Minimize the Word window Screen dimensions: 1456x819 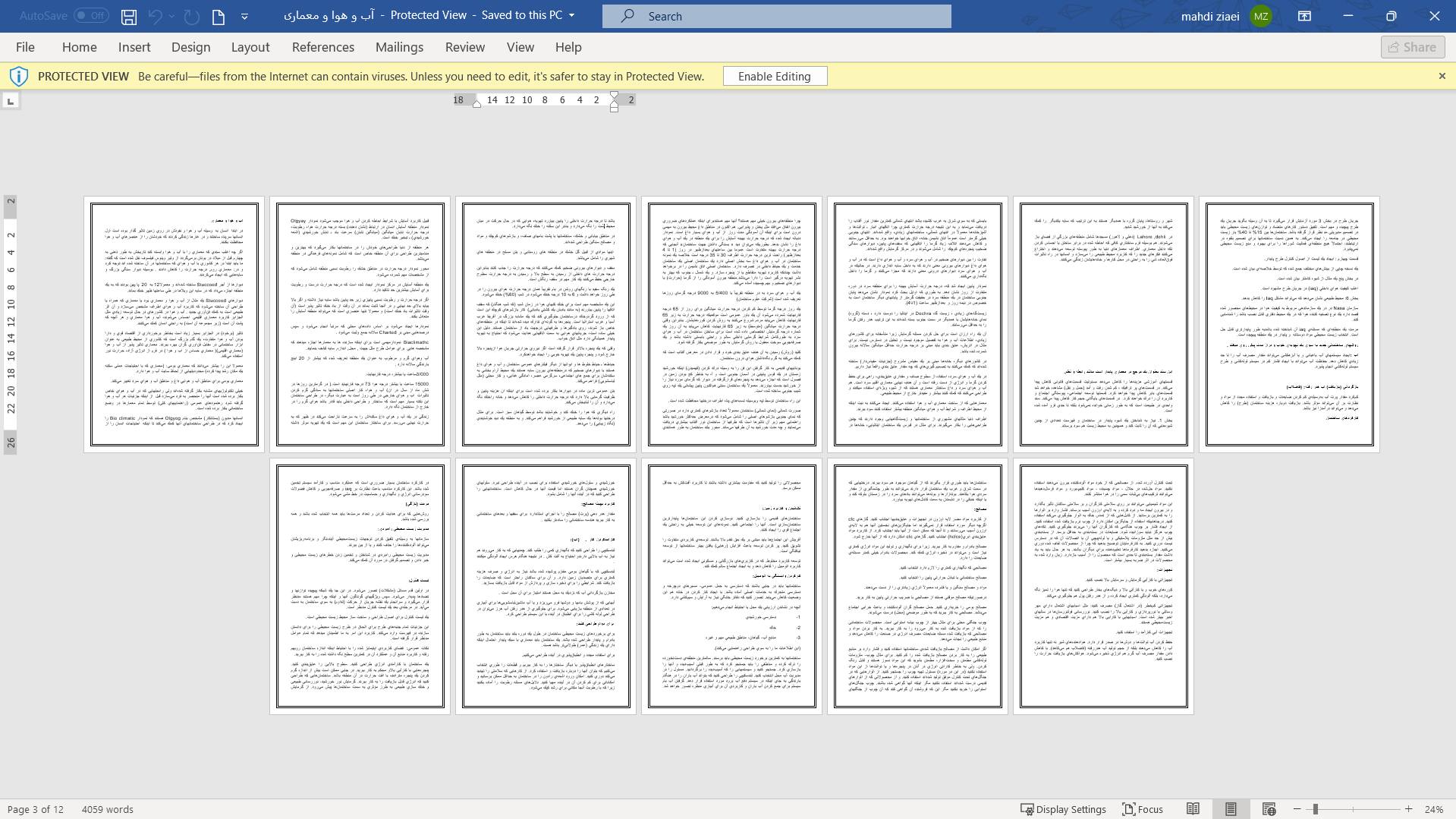tap(1348, 16)
